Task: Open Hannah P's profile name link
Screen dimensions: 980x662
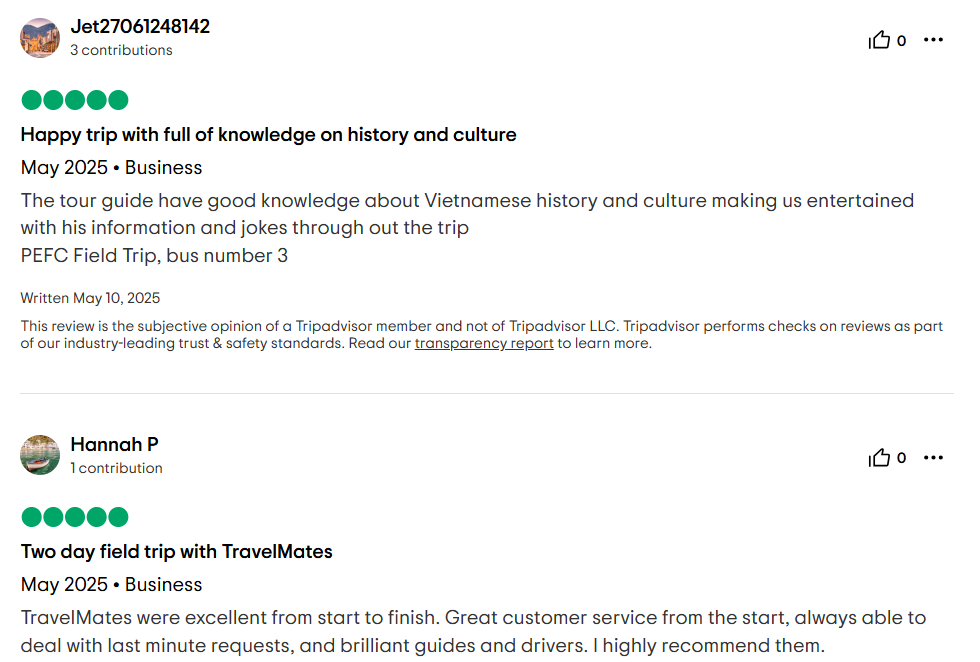Action: (x=114, y=444)
